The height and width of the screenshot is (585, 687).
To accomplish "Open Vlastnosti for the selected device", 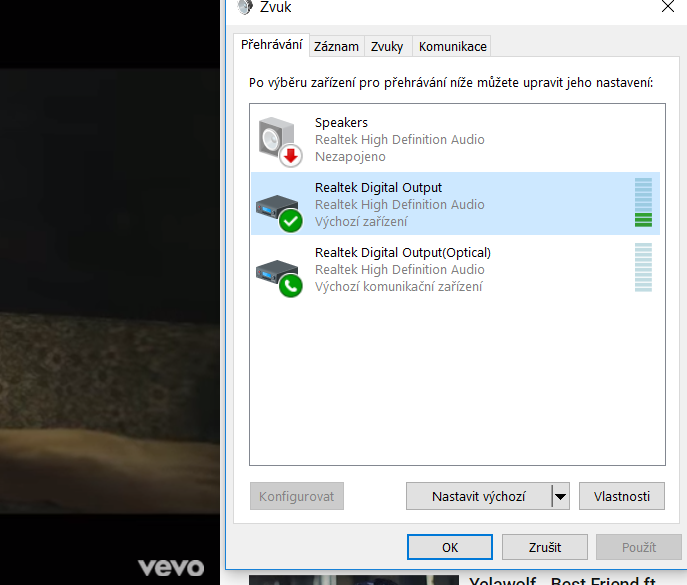I will 622,496.
